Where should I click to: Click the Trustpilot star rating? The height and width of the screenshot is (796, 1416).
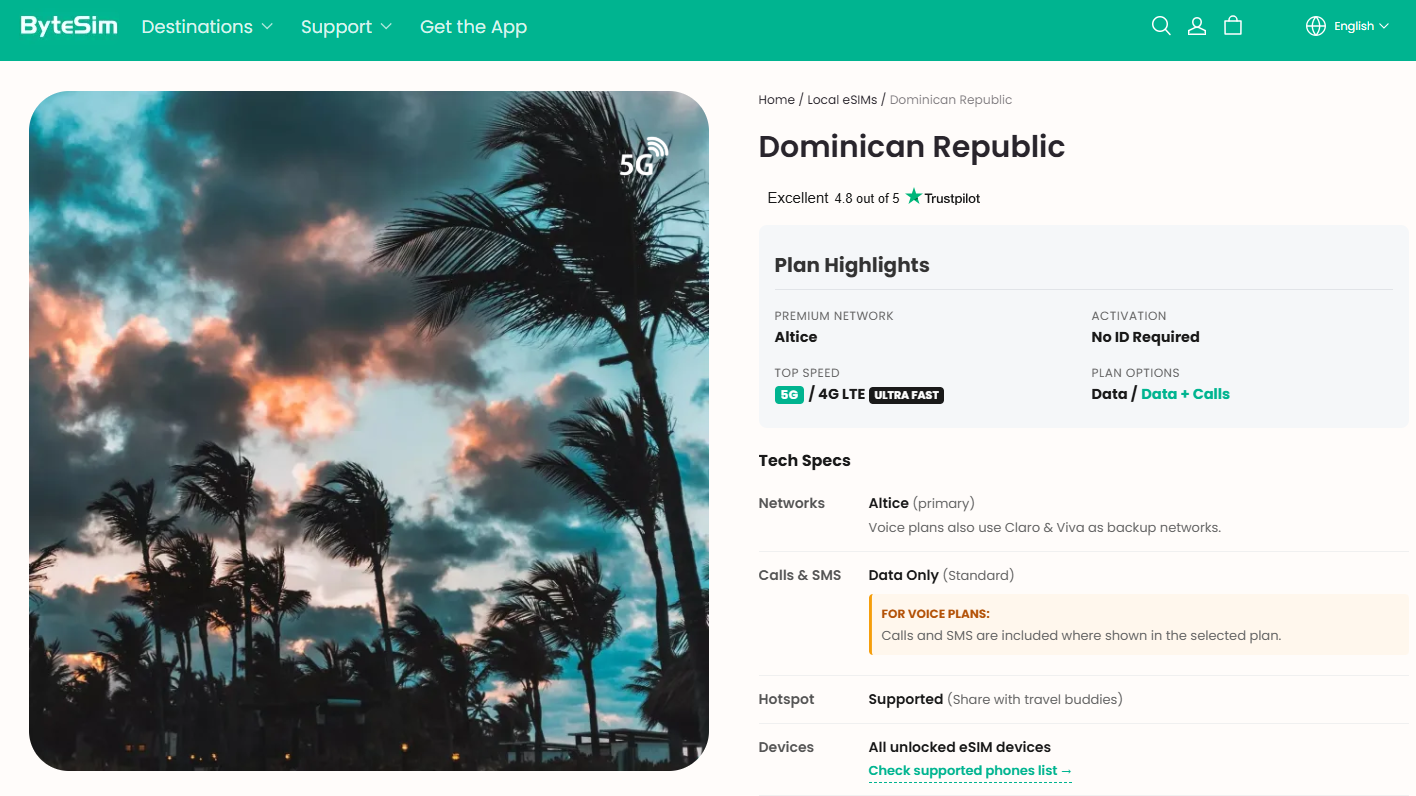coord(873,198)
